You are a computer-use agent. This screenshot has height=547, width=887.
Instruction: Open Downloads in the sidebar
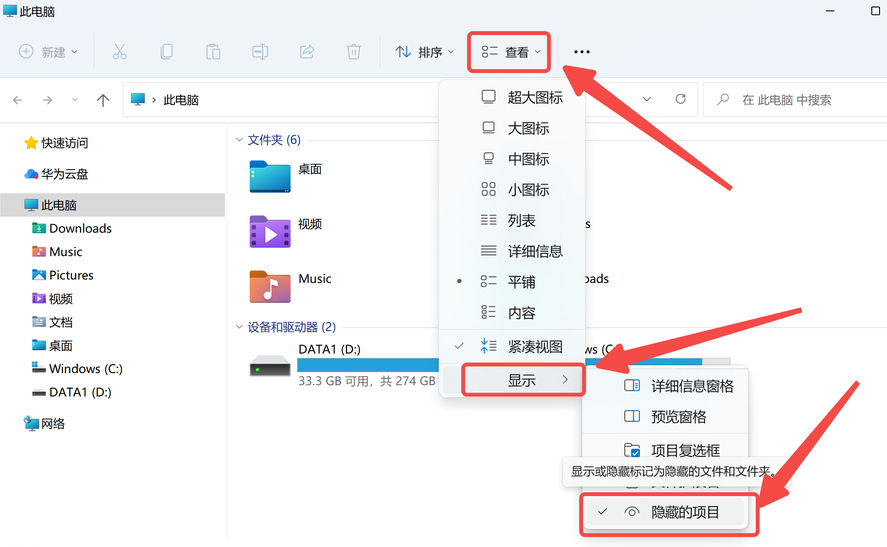(x=72, y=228)
